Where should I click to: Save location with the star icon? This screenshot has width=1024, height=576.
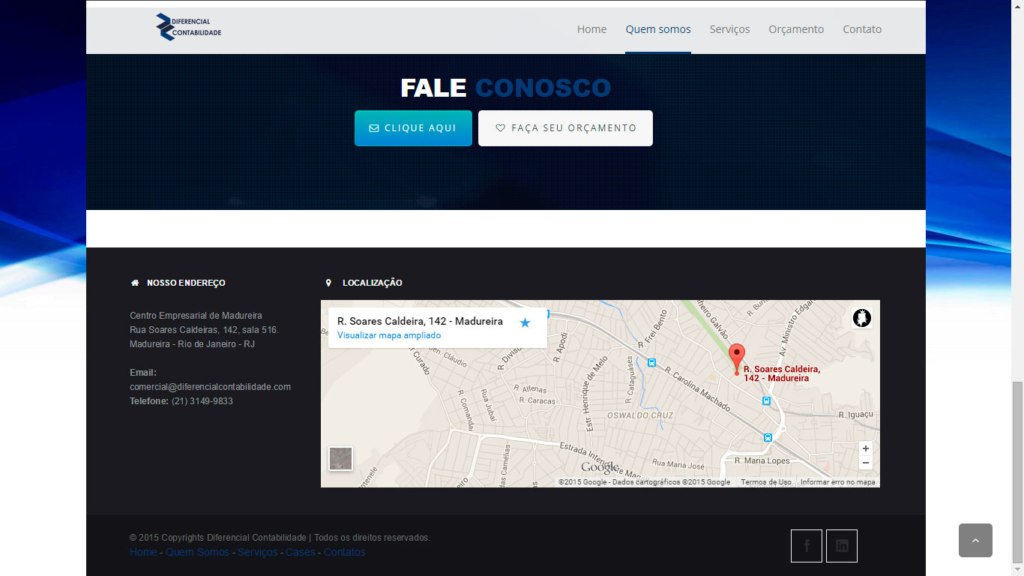(x=525, y=323)
